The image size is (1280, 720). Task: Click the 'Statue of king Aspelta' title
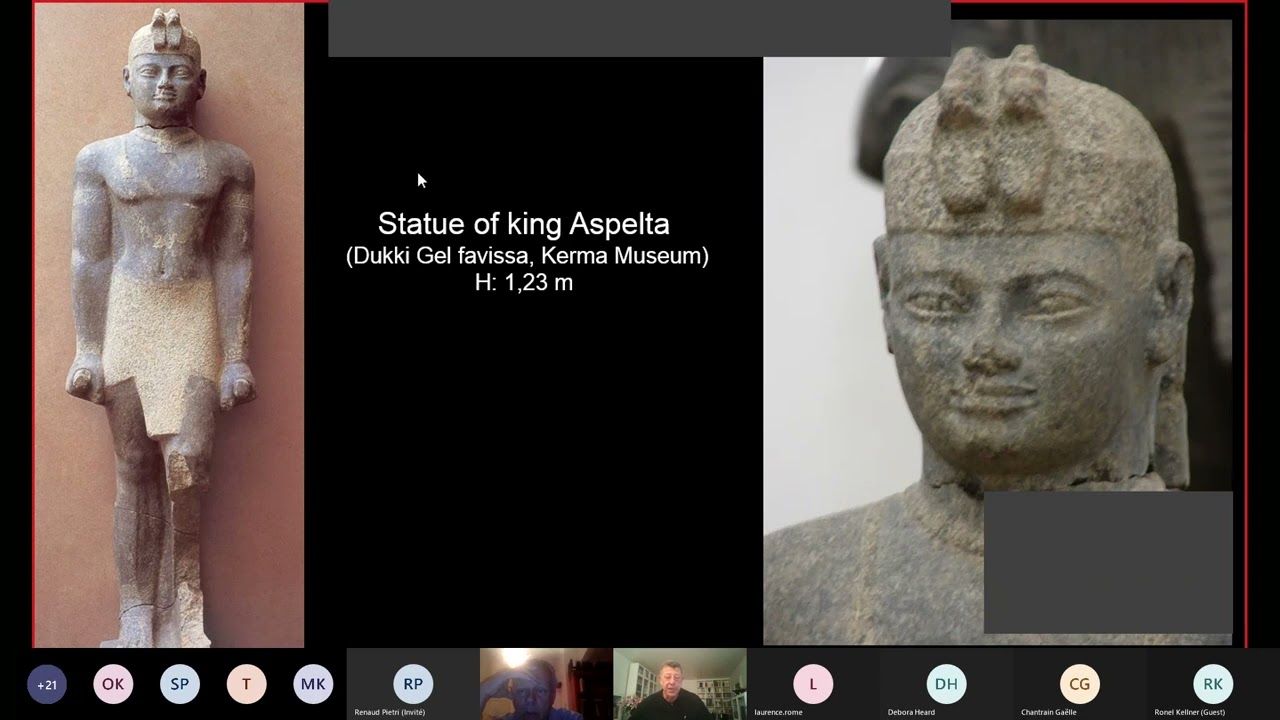point(524,224)
